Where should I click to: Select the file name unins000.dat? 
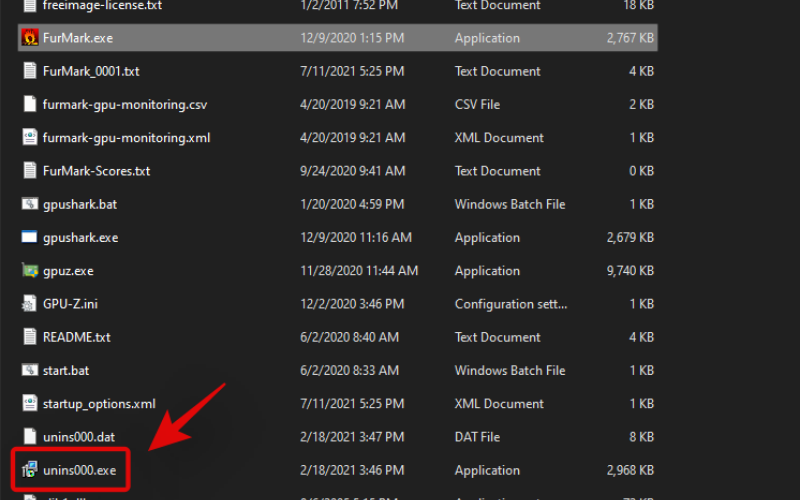pyautogui.click(x=79, y=437)
